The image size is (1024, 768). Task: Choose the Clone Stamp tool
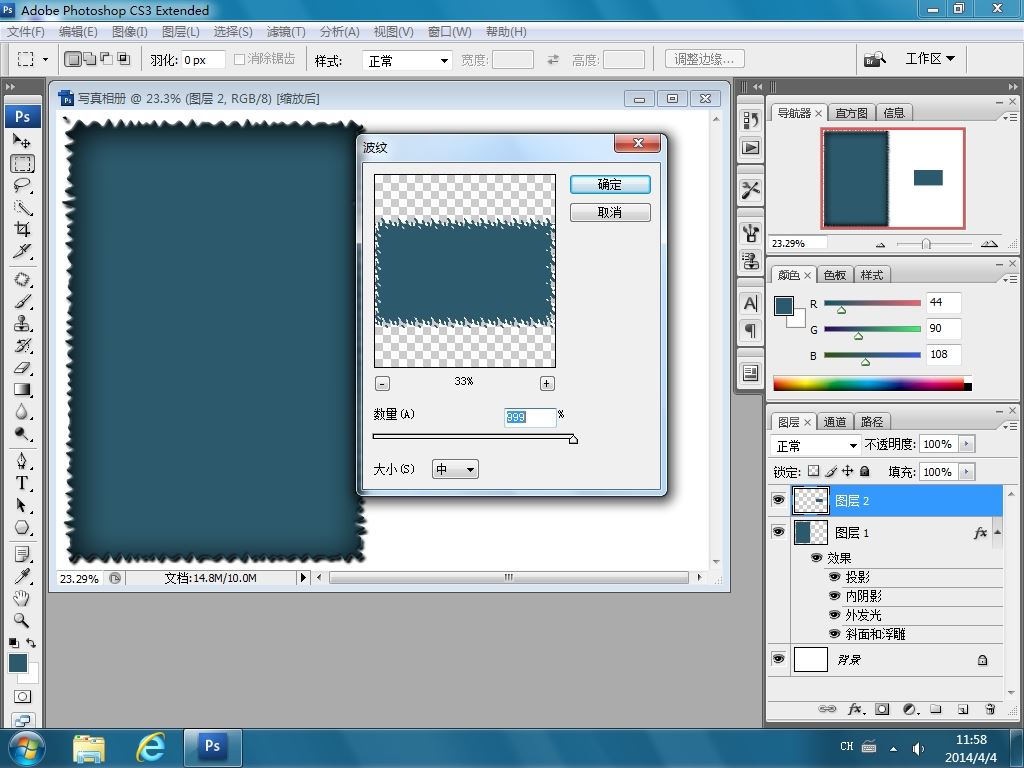(x=22, y=324)
